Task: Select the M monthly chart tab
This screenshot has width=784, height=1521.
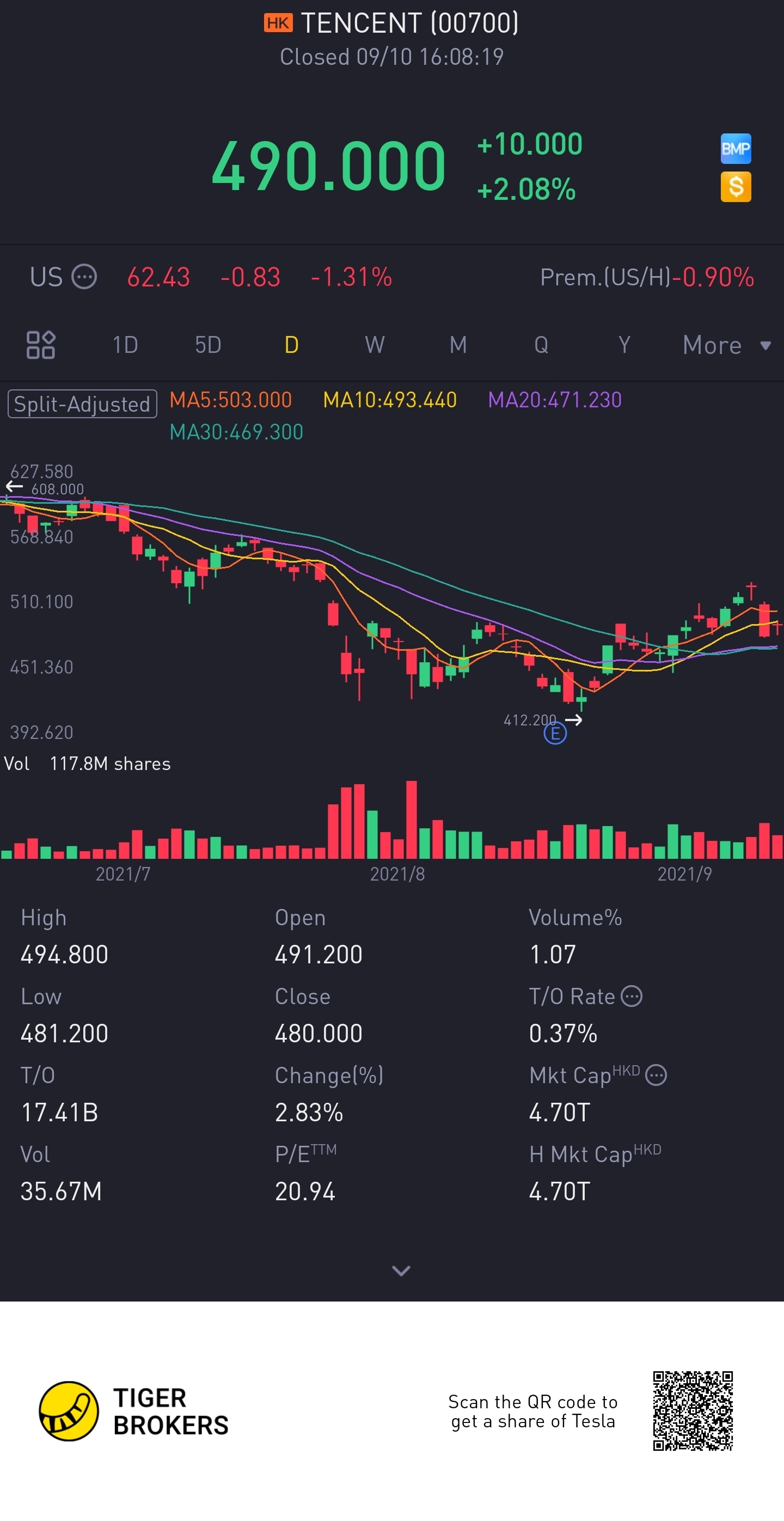Action: coord(458,345)
